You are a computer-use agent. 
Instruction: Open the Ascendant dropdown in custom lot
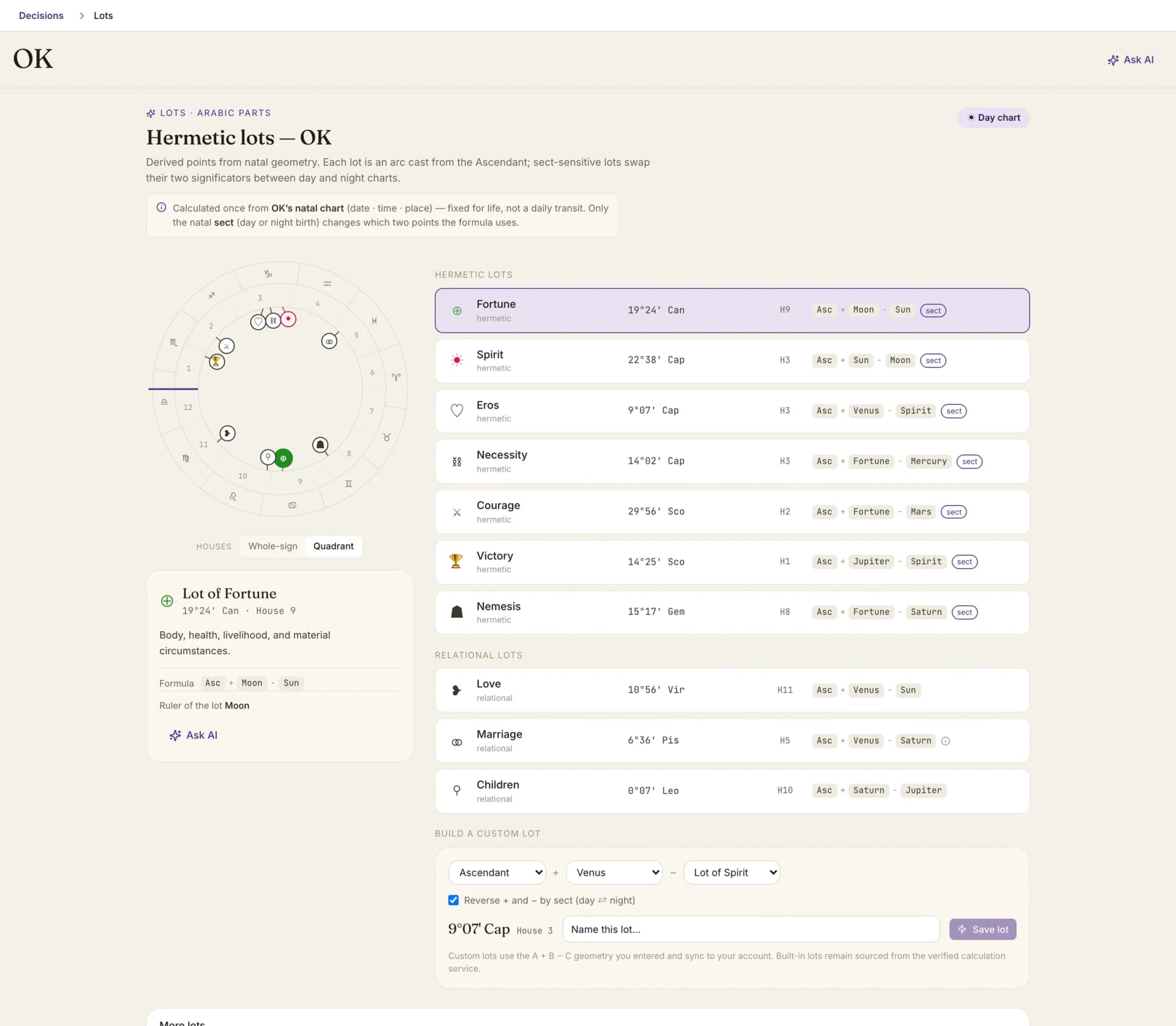click(x=497, y=872)
